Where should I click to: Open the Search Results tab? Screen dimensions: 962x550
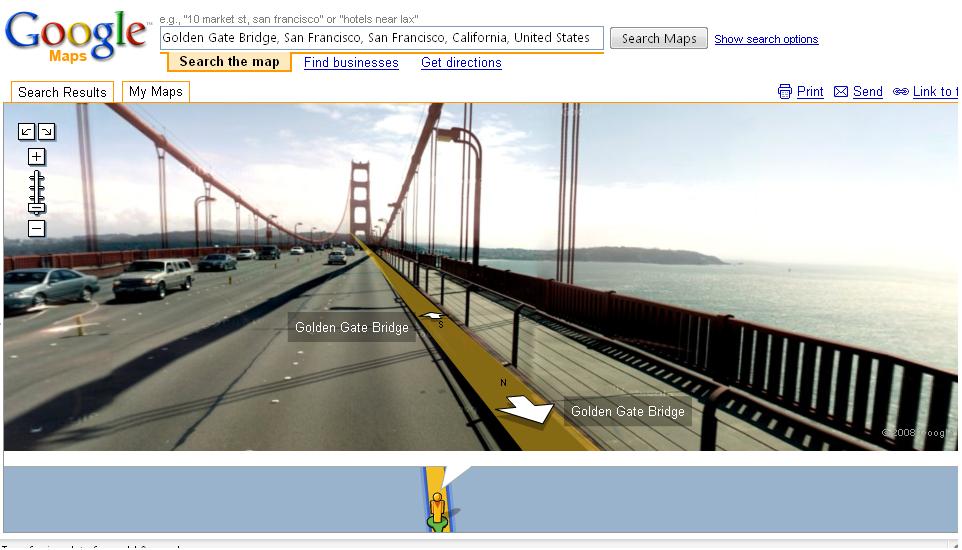click(63, 92)
